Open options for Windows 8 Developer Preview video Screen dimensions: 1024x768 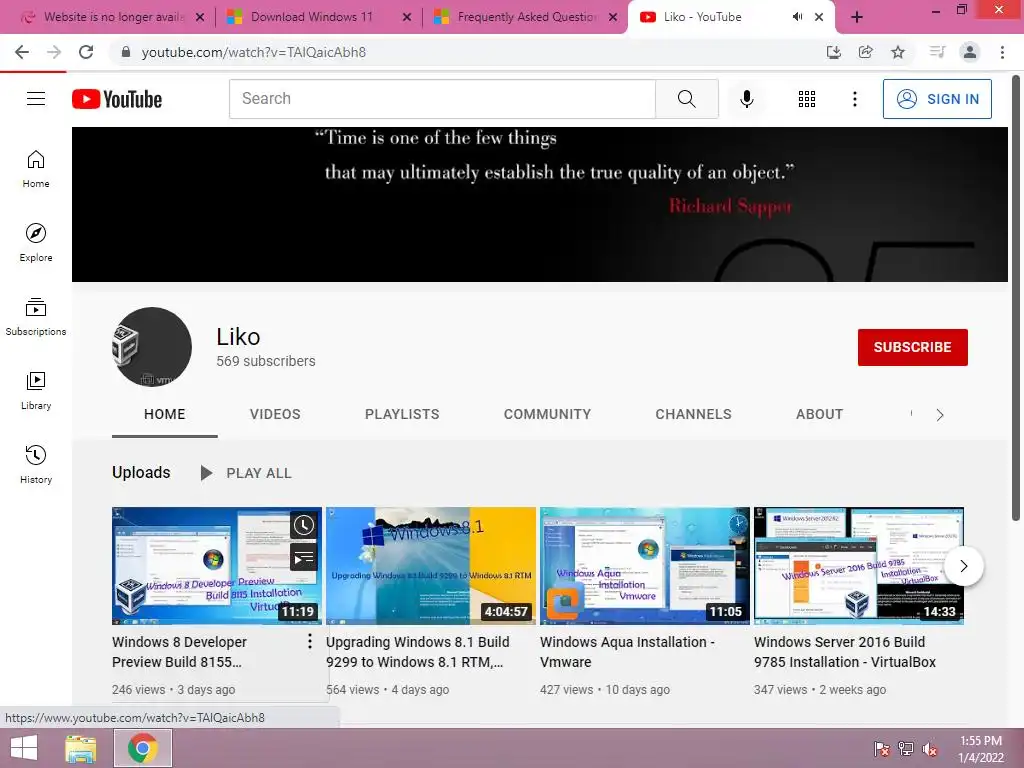coord(310,641)
